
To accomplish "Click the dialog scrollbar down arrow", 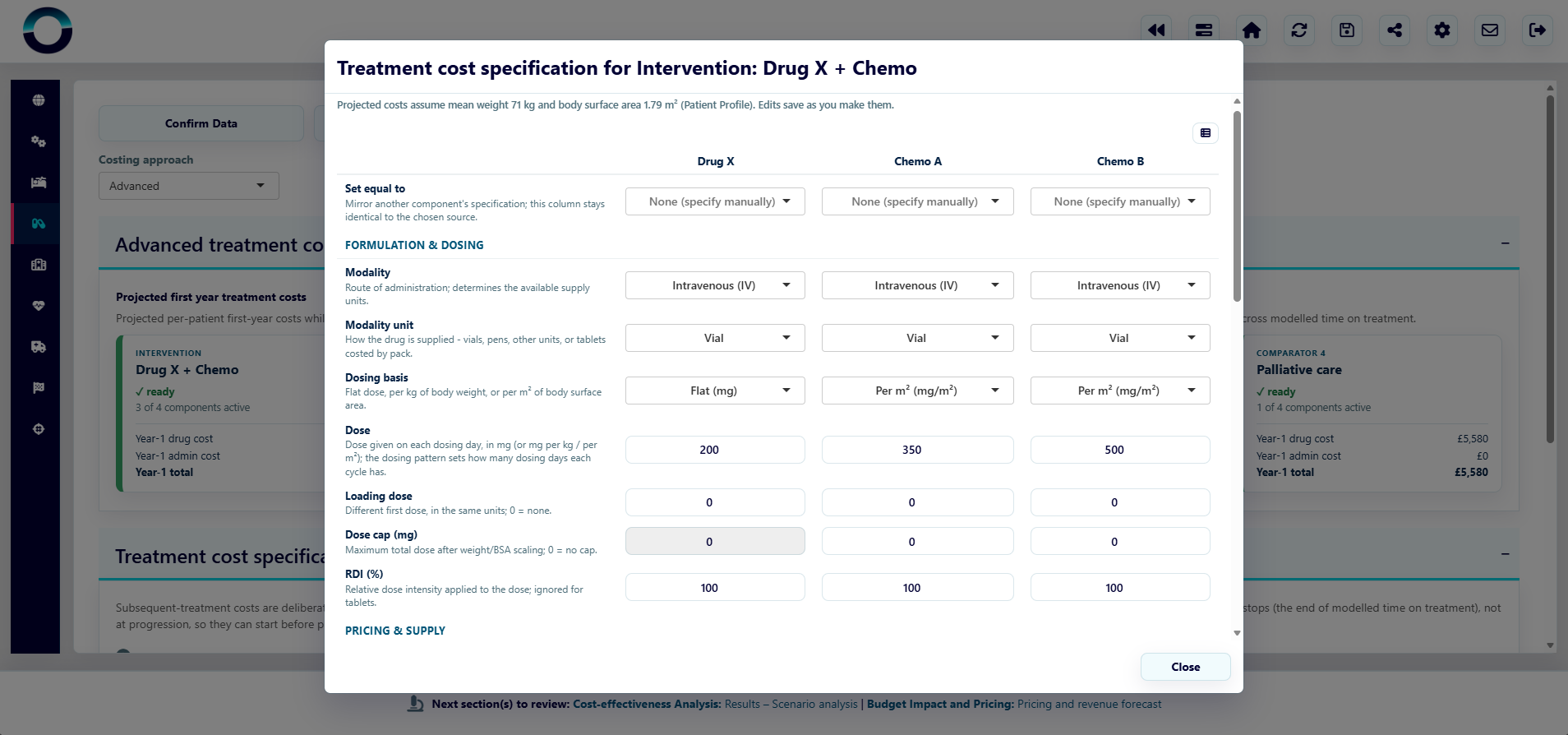I will click(1237, 633).
